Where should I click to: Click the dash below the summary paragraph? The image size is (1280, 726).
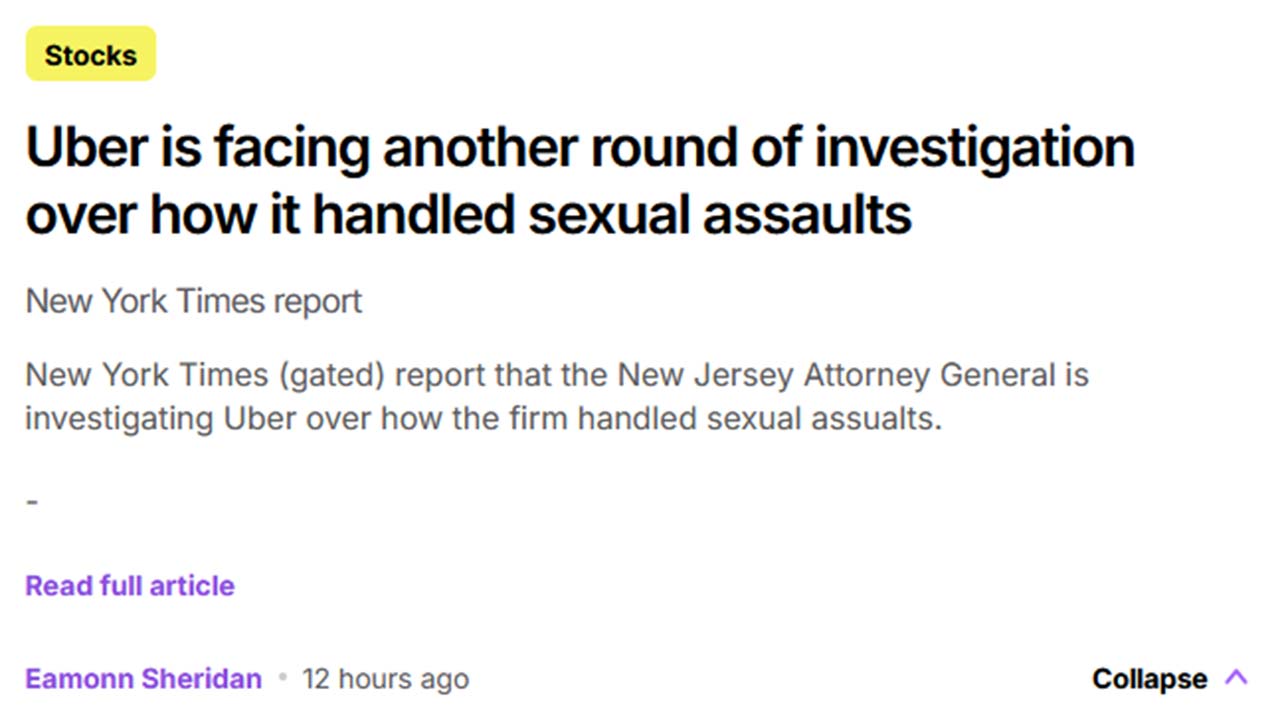pyautogui.click(x=32, y=501)
